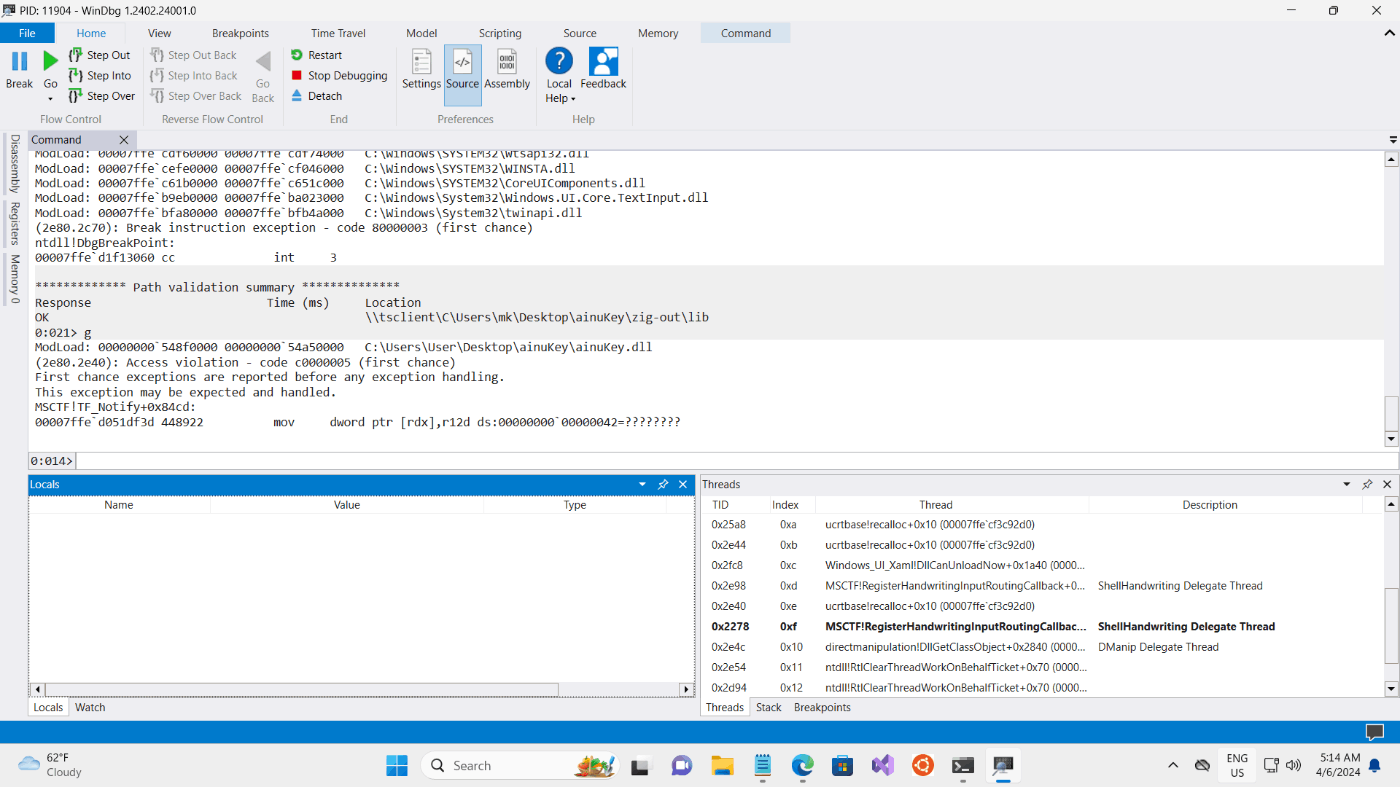Open the weather widget showing 62°F

click(52, 765)
